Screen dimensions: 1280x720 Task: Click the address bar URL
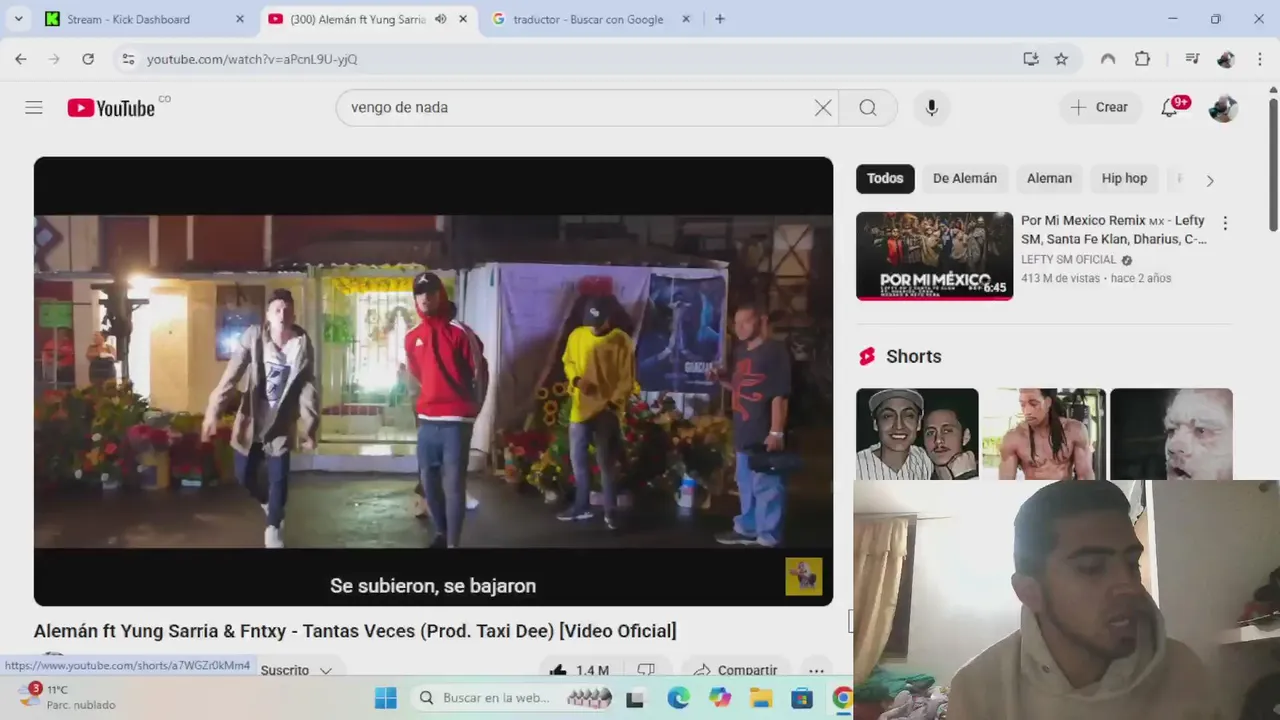coord(252,59)
